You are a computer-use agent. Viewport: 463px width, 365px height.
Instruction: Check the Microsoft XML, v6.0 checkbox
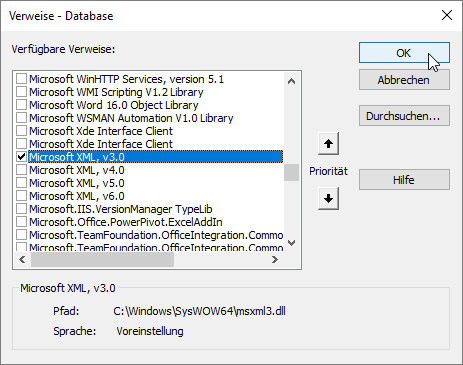[22, 196]
